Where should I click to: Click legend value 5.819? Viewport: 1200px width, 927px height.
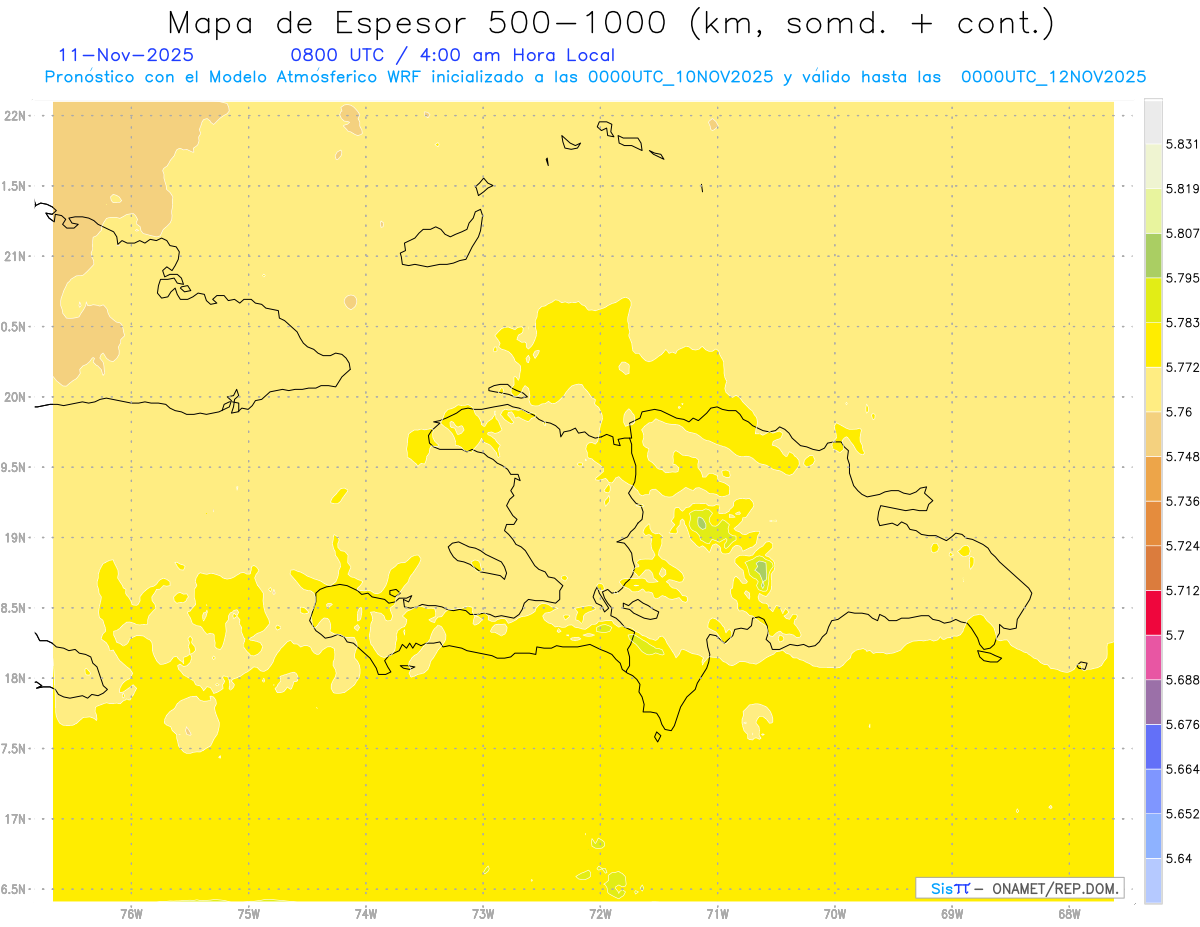click(x=1182, y=189)
